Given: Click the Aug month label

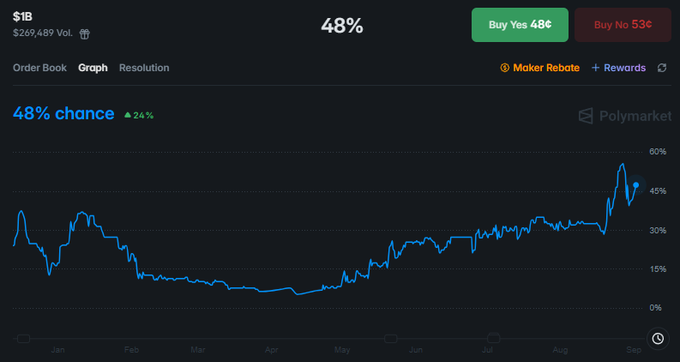Looking at the screenshot, I should click(560, 350).
